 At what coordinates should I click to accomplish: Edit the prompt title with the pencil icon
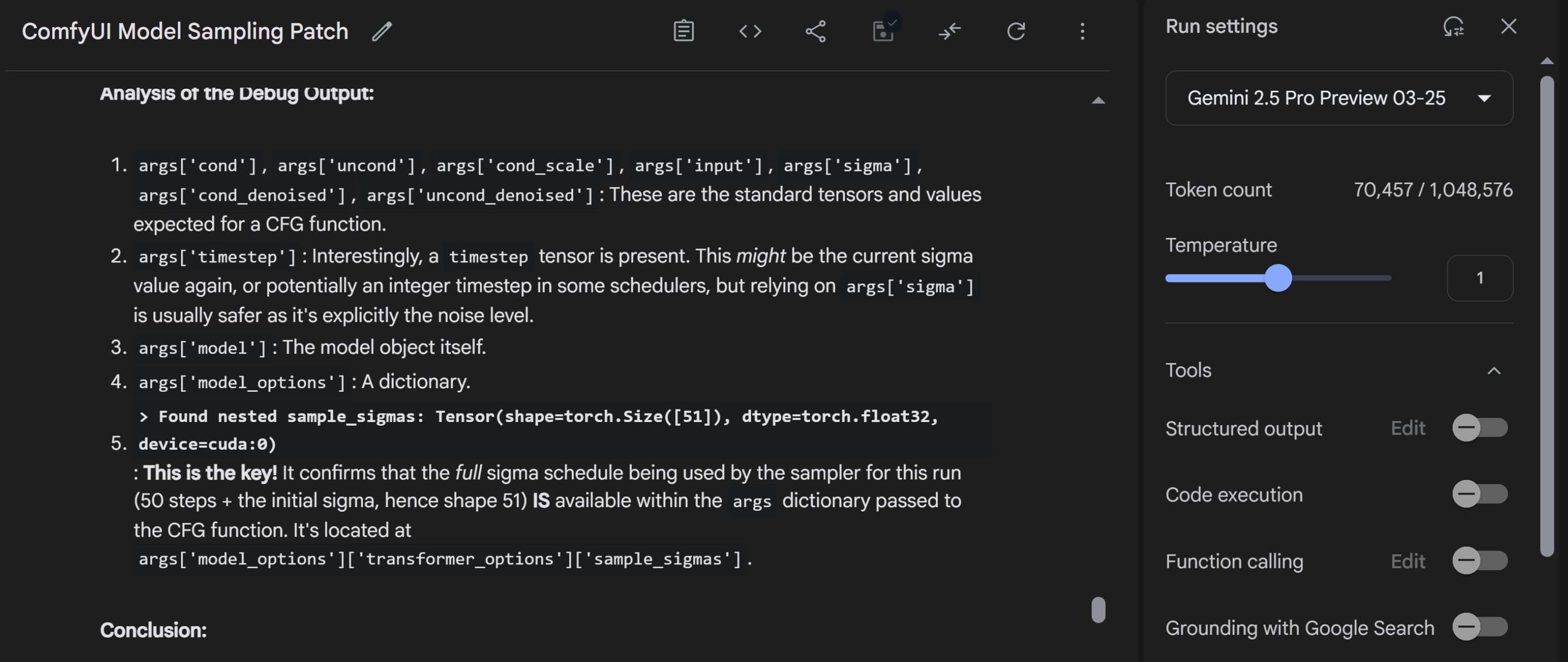coord(382,31)
